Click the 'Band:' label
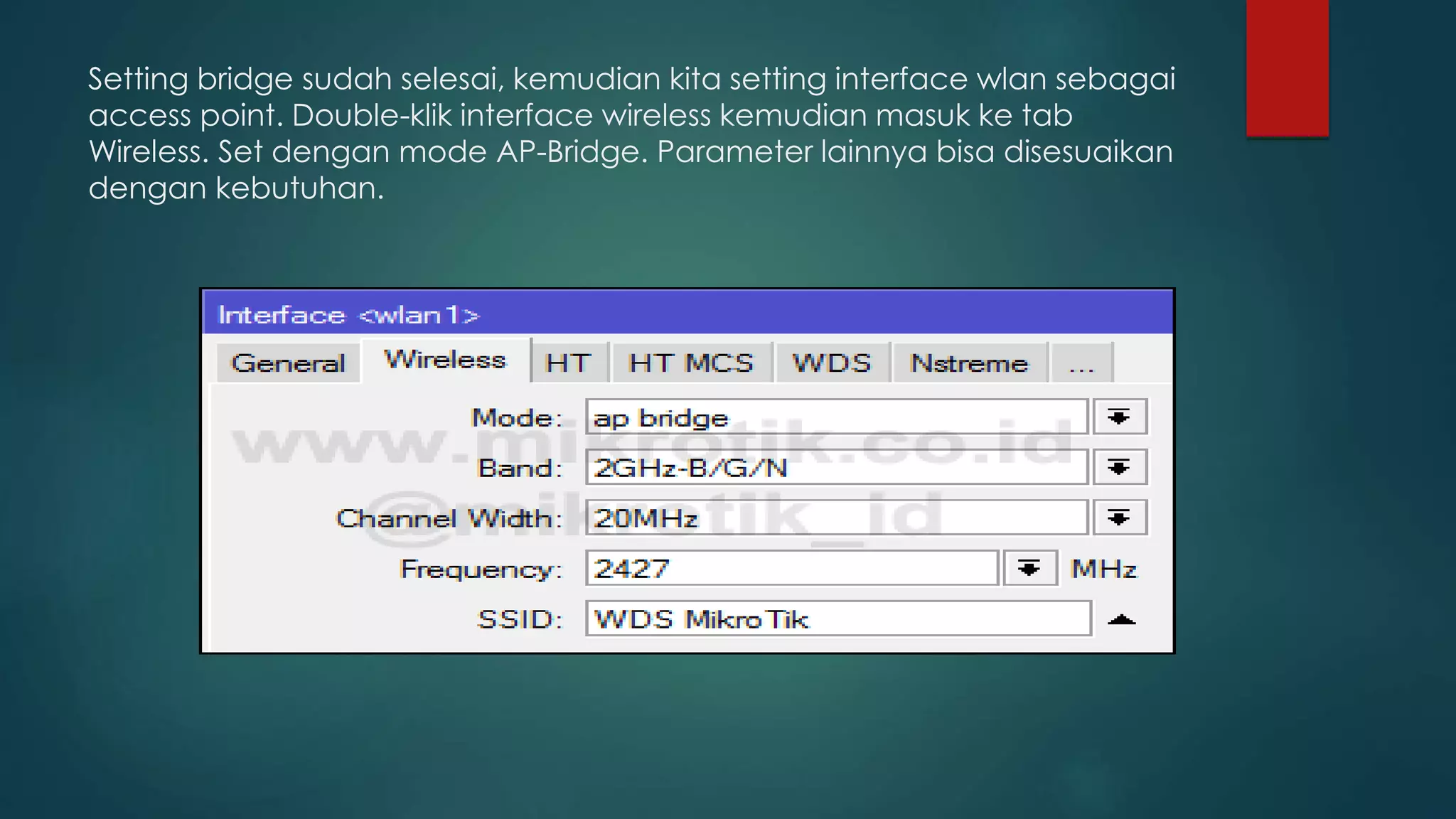This screenshot has width=1456, height=819. 520,468
